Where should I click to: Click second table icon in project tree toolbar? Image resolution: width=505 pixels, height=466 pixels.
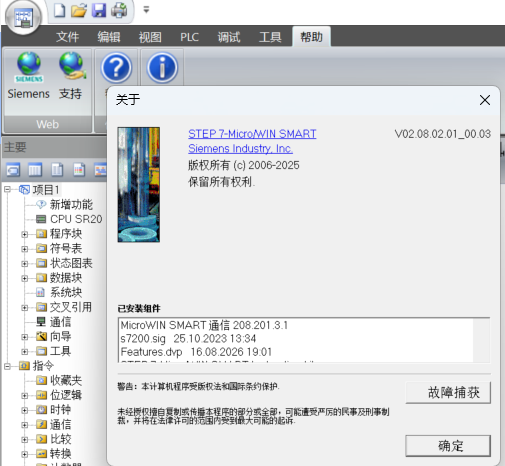click(35, 170)
